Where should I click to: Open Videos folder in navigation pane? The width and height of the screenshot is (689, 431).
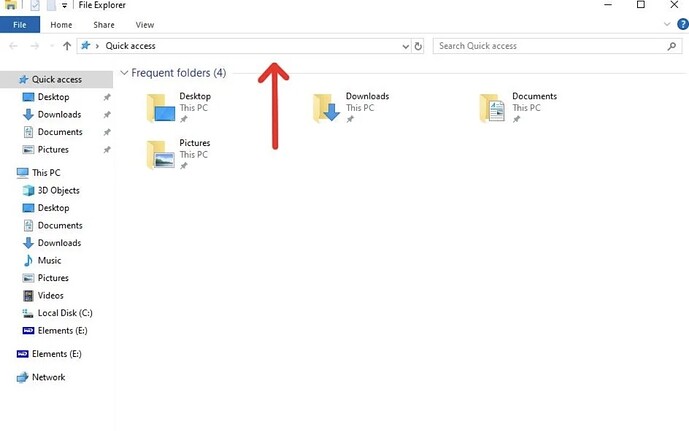pos(50,295)
